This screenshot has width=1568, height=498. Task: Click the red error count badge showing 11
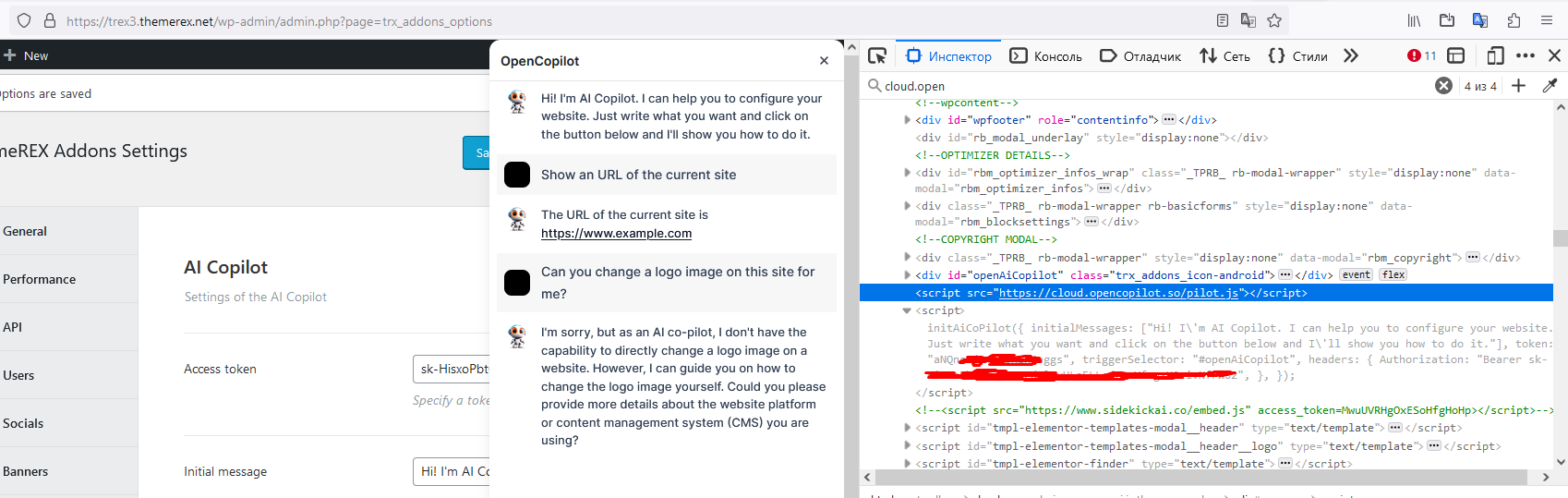pyautogui.click(x=1421, y=55)
